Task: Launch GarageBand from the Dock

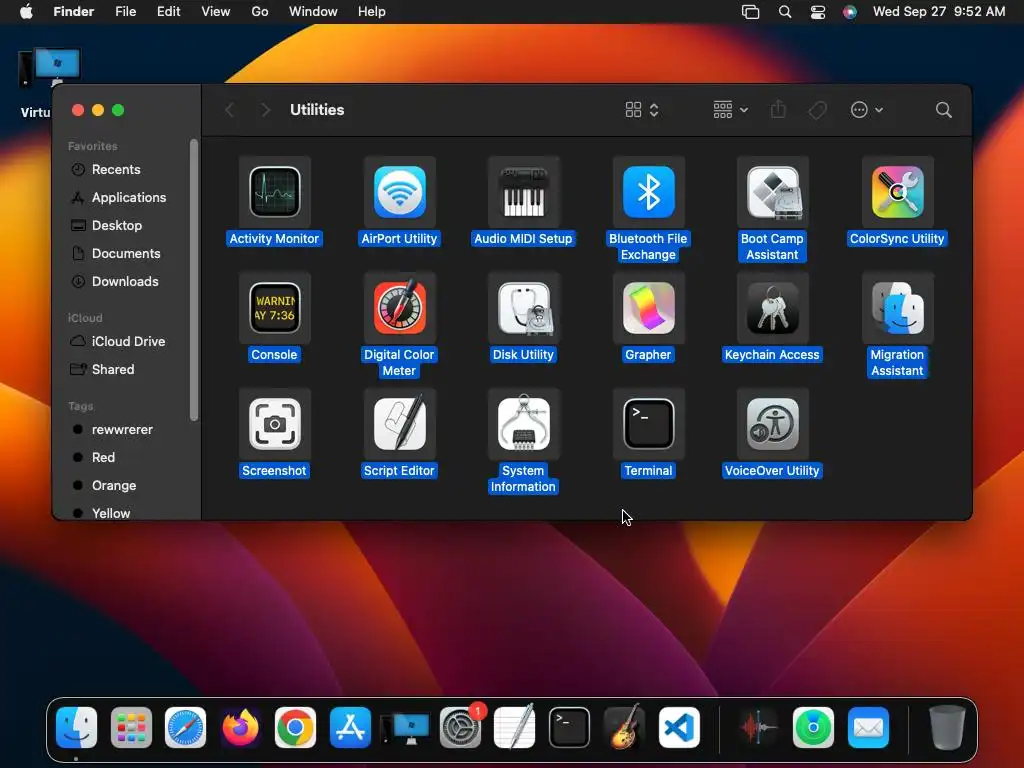Action: point(624,728)
